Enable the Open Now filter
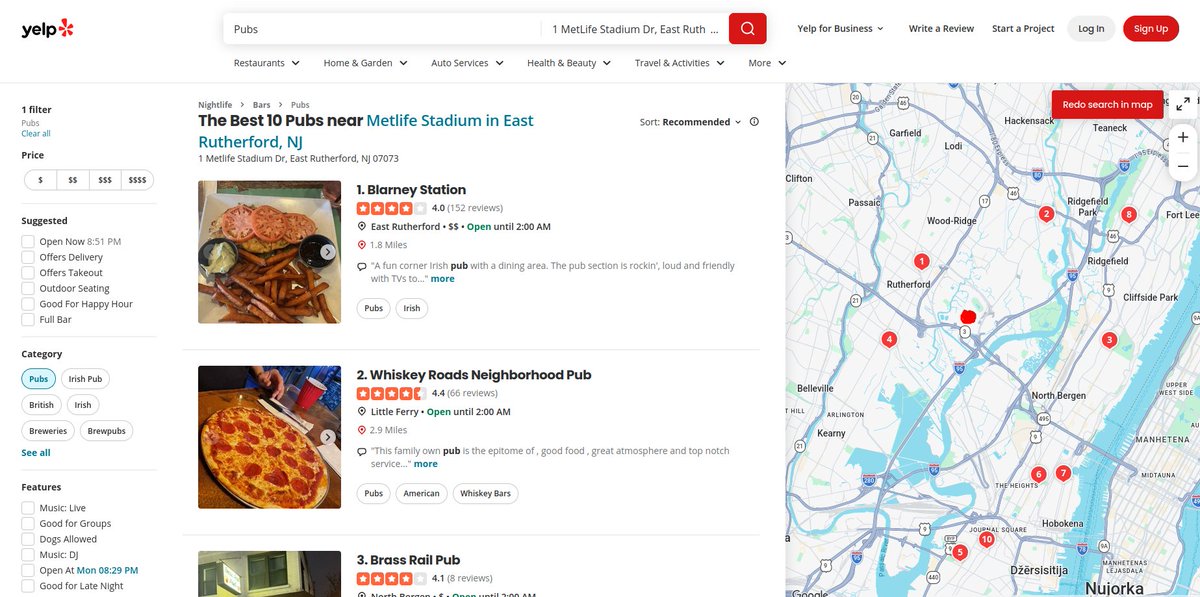The height and width of the screenshot is (597, 1200). pos(28,241)
